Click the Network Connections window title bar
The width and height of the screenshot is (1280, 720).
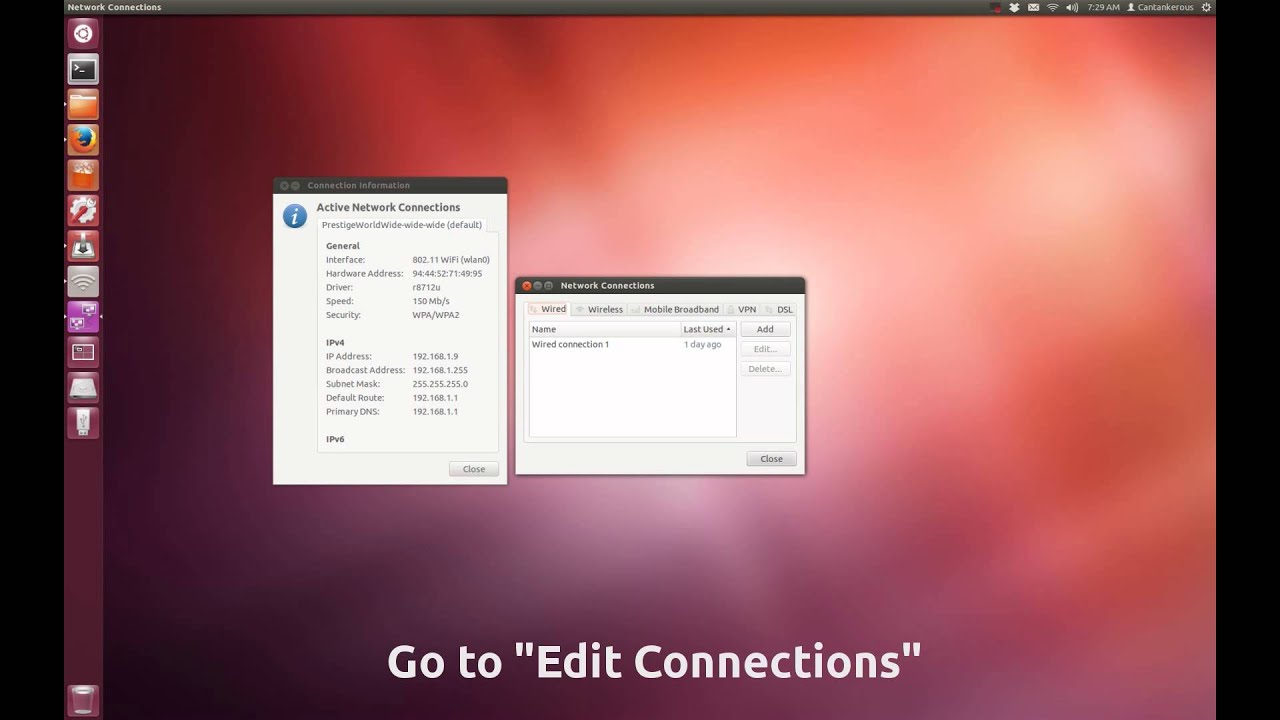point(660,285)
